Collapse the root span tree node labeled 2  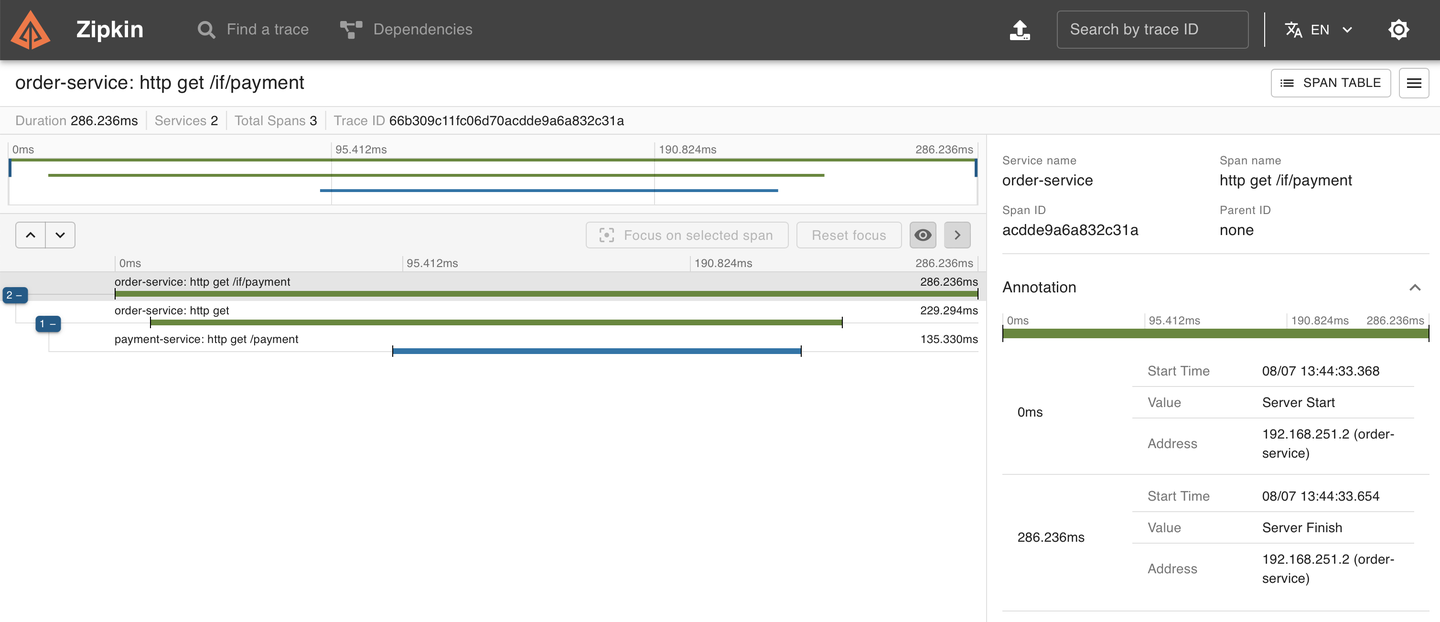pos(15,295)
